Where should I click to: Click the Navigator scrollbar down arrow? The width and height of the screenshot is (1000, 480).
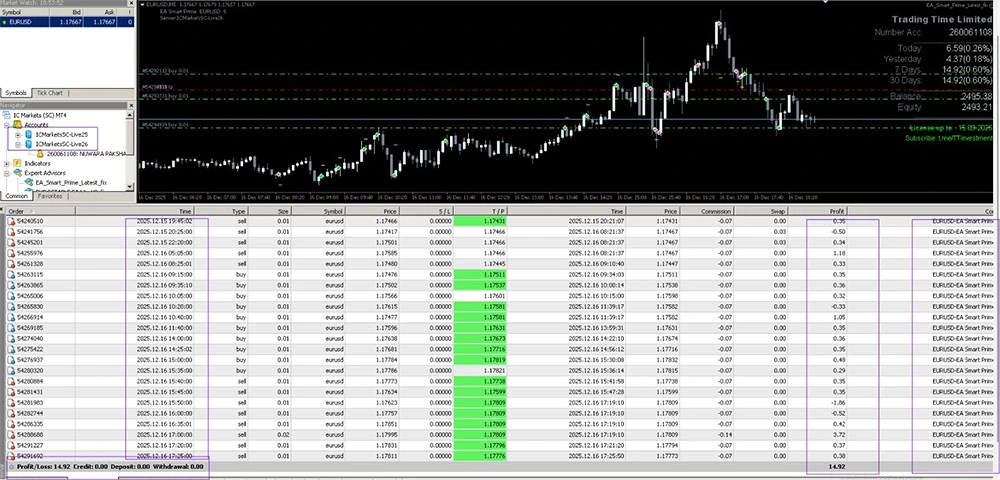coord(128,187)
